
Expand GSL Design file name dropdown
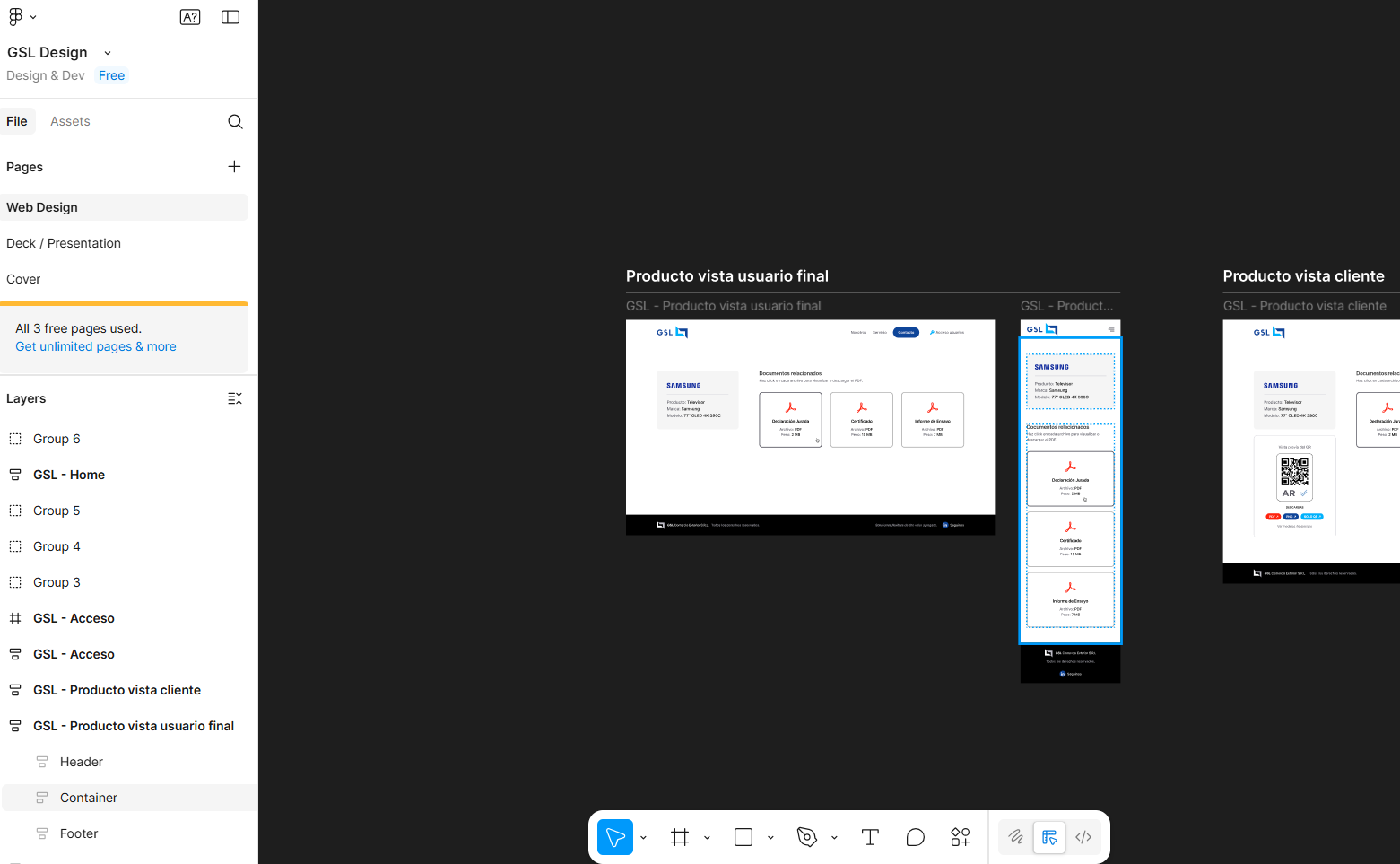108,53
